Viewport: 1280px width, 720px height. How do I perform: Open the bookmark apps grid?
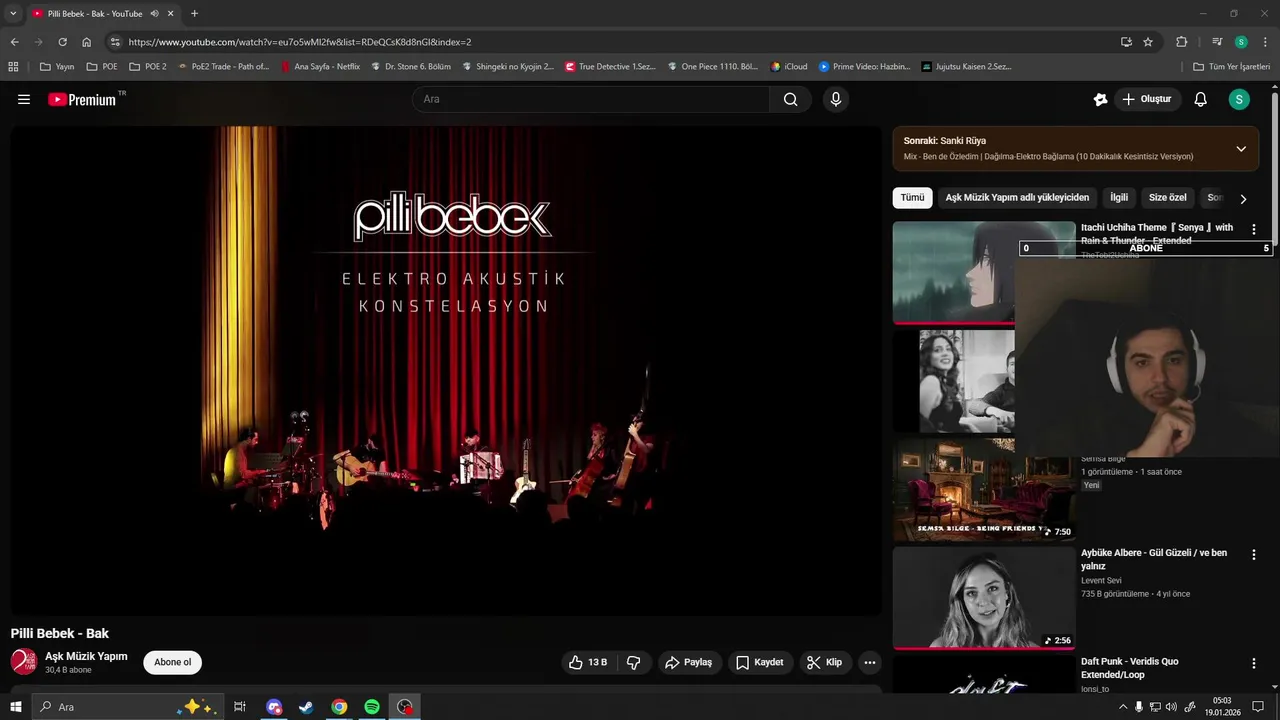click(x=13, y=67)
